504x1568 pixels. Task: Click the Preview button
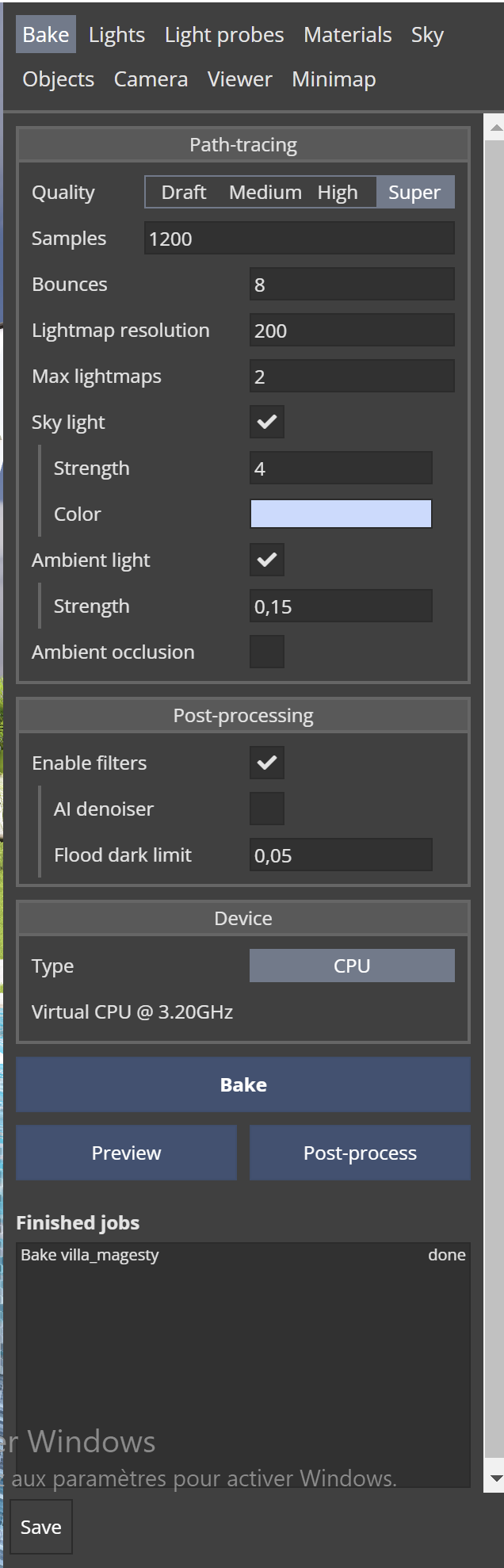click(127, 1153)
